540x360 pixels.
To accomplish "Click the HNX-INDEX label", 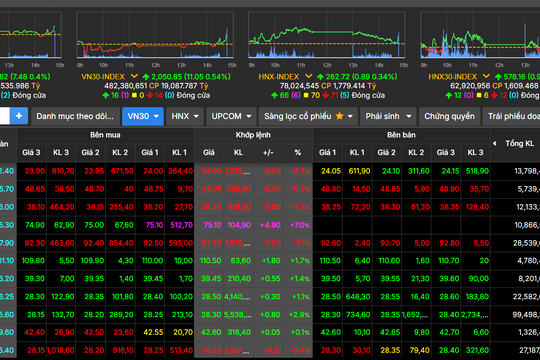I will [279, 76].
